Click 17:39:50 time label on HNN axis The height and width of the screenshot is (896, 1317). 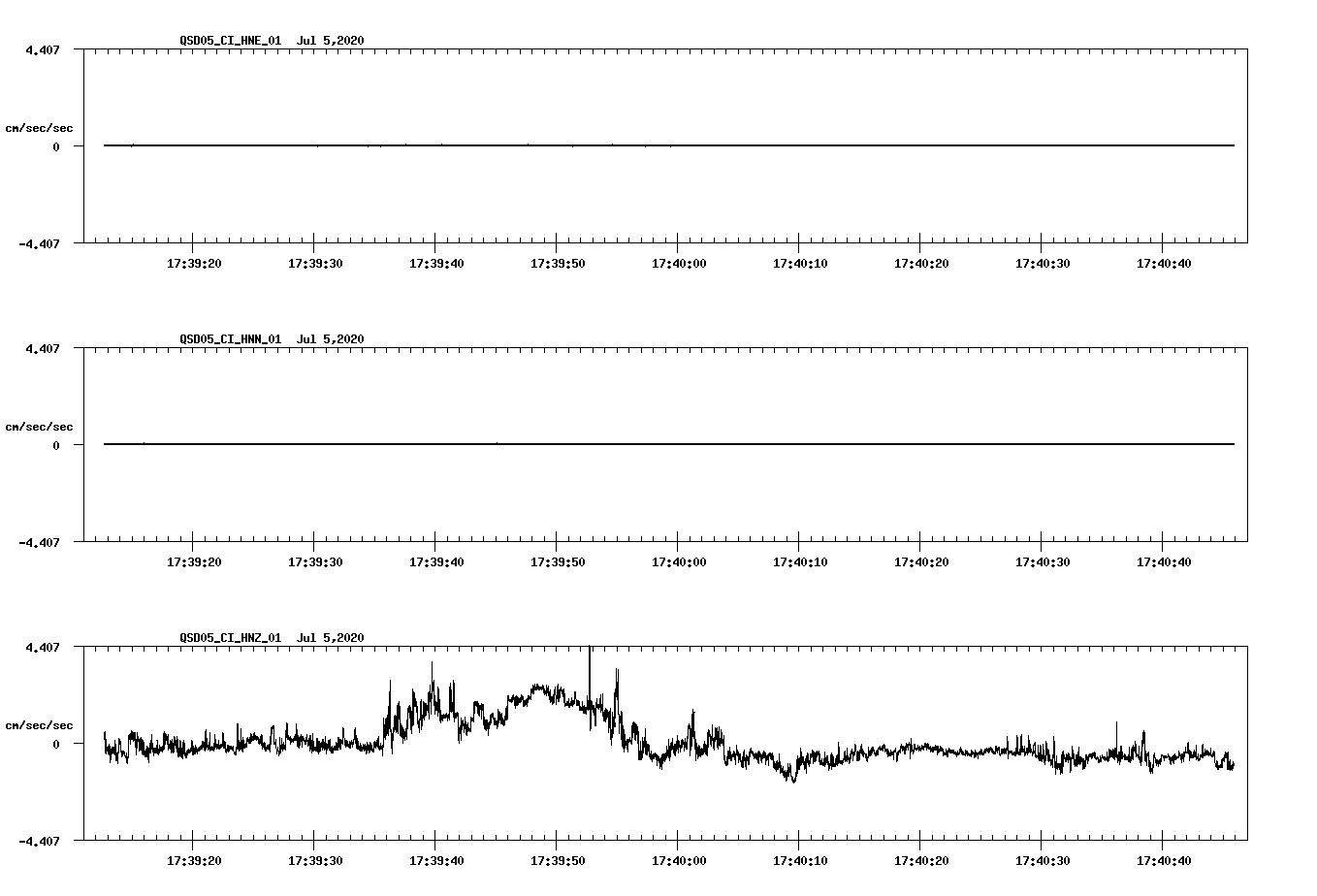558,561
